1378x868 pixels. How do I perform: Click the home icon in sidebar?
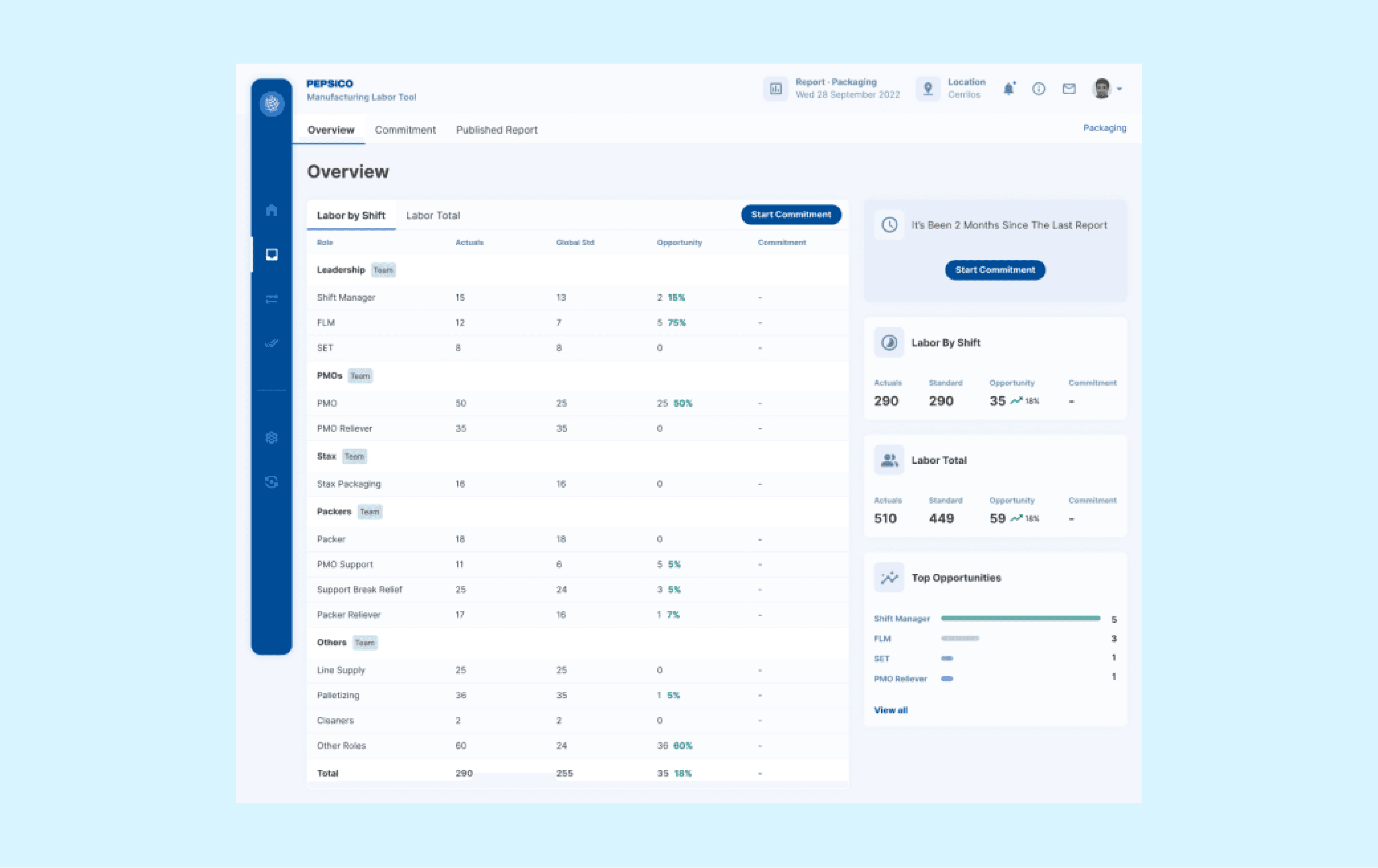[272, 210]
